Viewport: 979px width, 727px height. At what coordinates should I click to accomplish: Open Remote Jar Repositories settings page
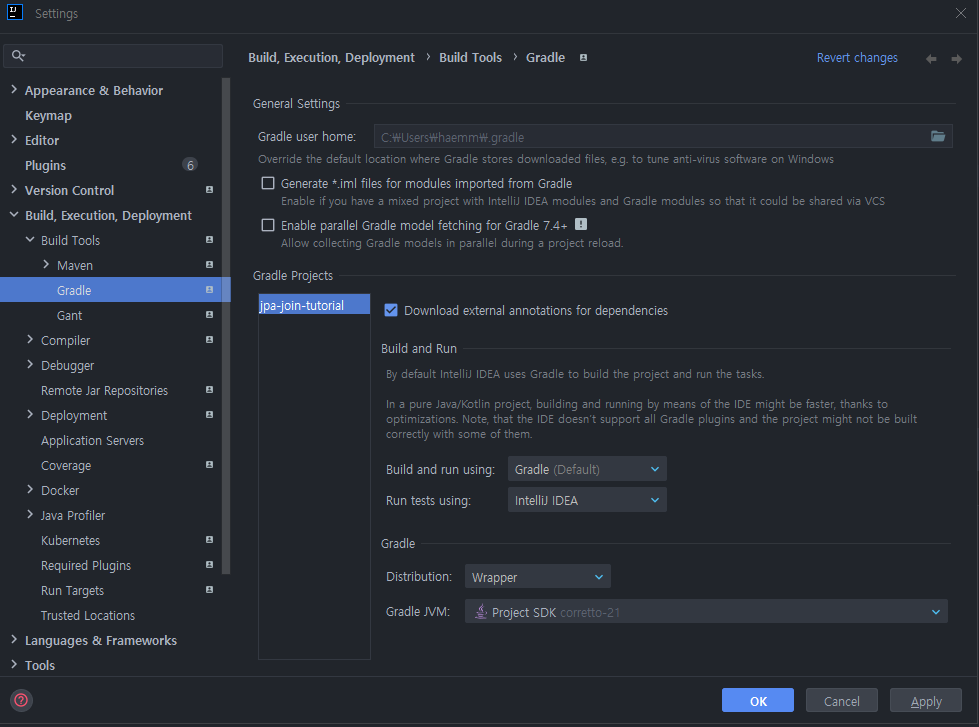[x=104, y=390]
